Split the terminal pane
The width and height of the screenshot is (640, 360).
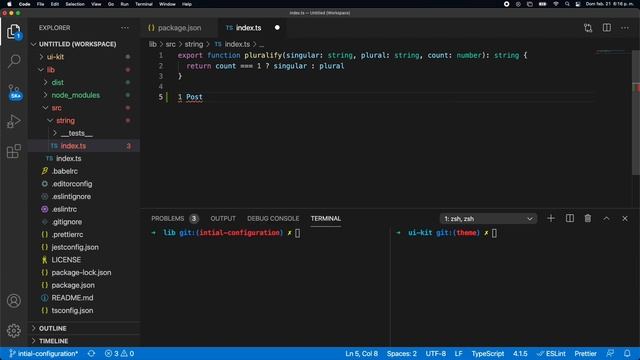coord(569,218)
